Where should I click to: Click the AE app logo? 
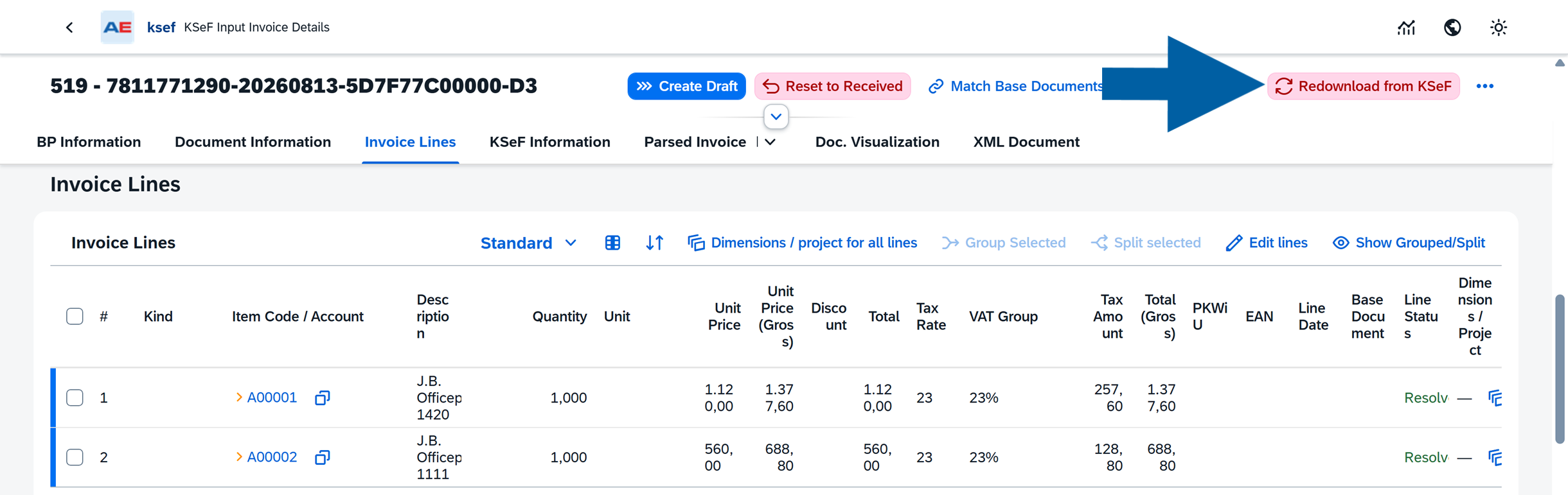point(118,27)
